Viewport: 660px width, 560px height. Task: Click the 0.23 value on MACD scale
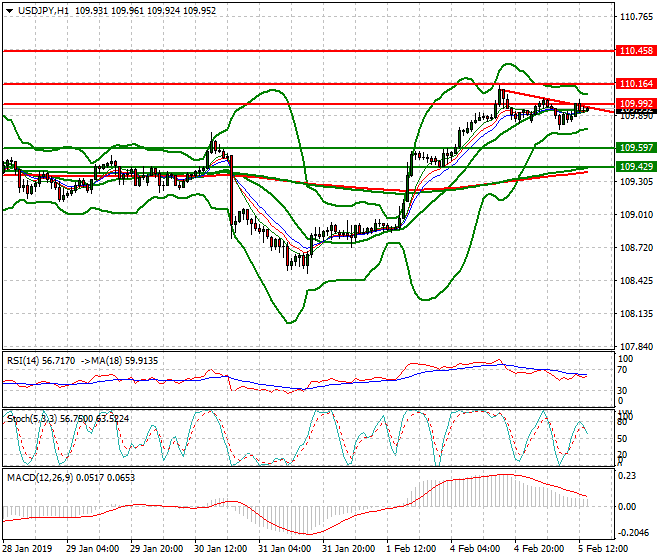pyautogui.click(x=628, y=476)
